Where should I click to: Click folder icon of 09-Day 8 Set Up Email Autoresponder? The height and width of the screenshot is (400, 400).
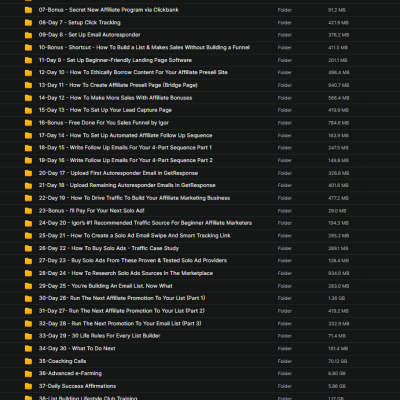click(x=29, y=35)
